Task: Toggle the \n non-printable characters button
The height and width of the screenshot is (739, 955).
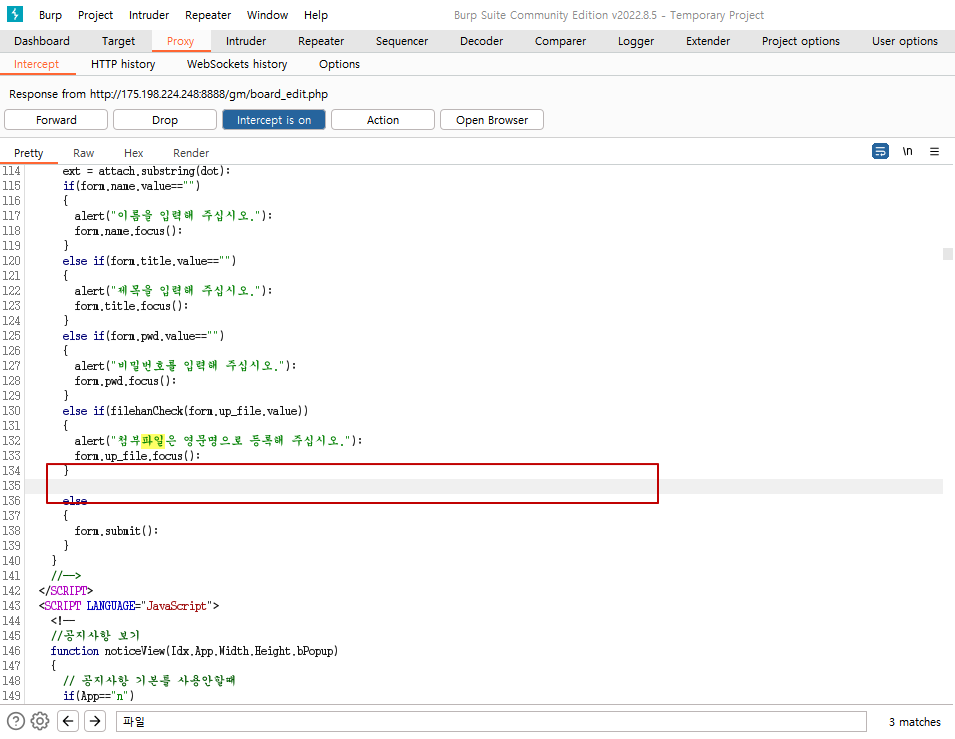Action: point(907,151)
